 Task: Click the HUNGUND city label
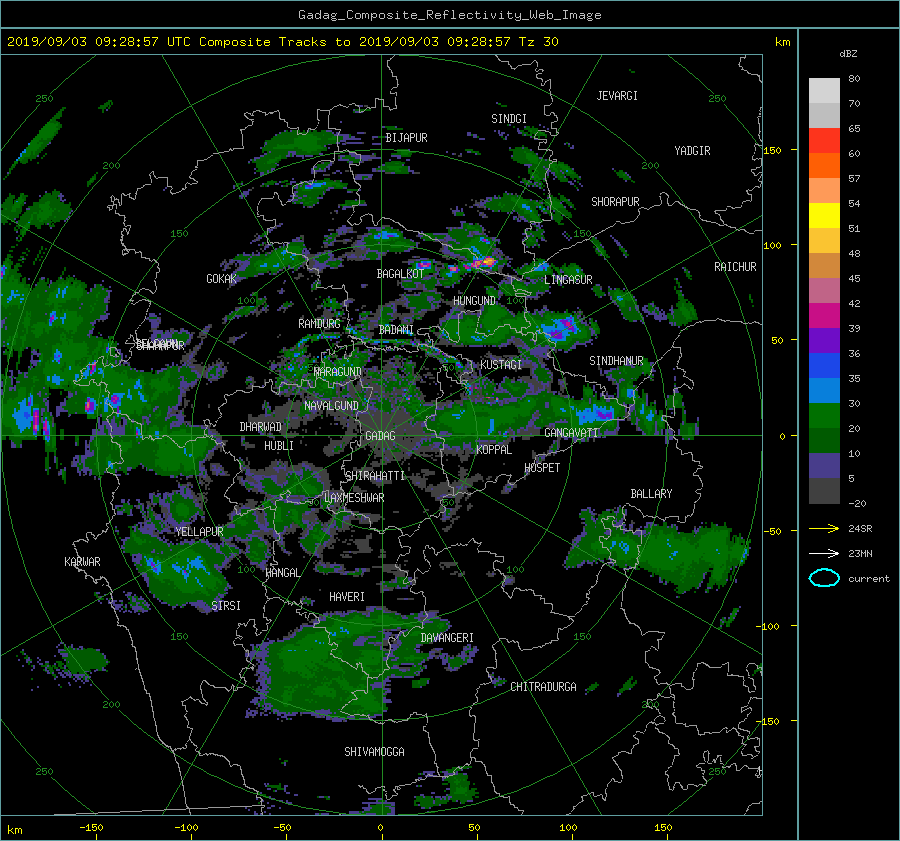474,301
